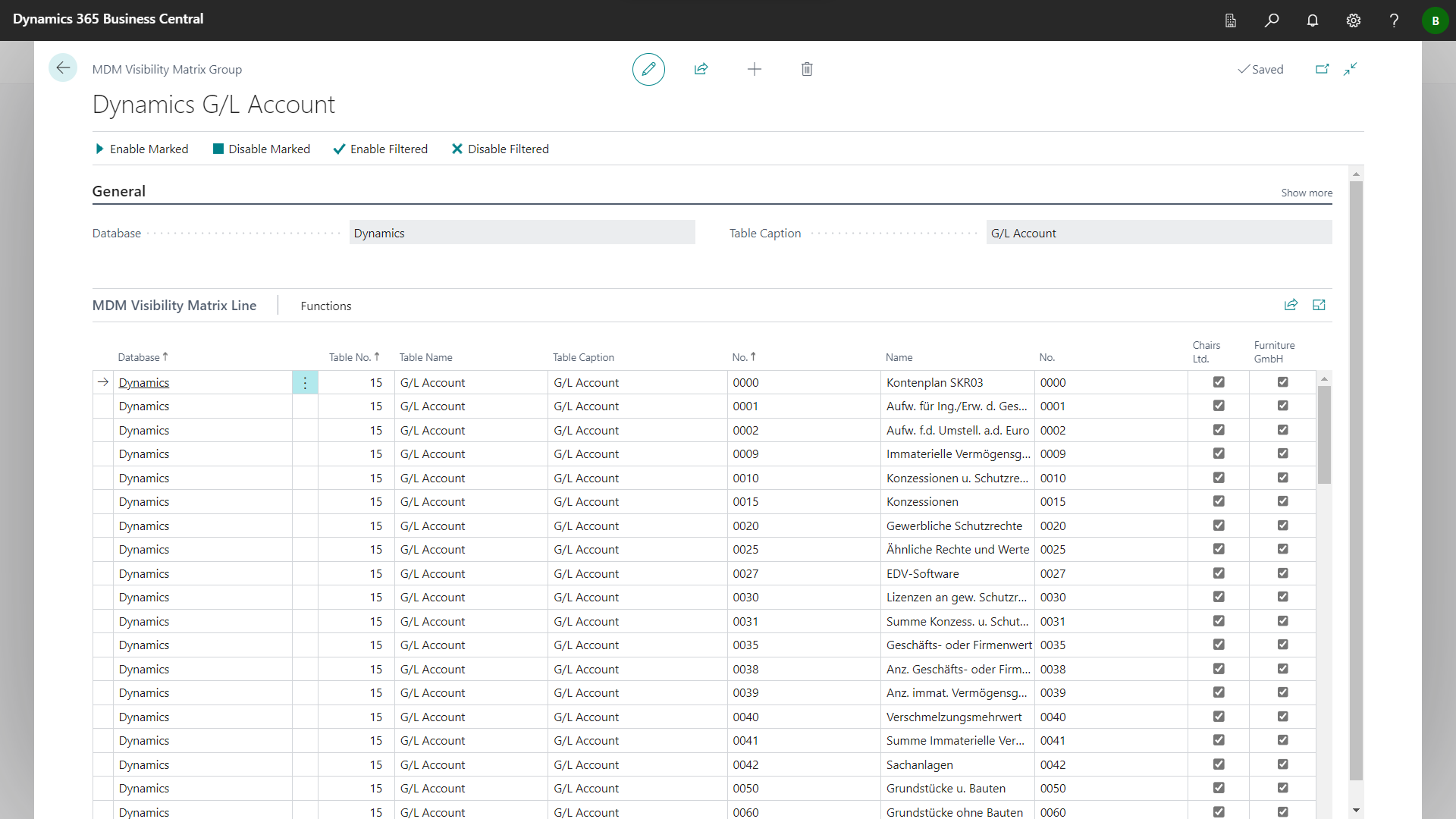Click the delete trash icon
Screen dimensions: 1456x819
coord(807,69)
